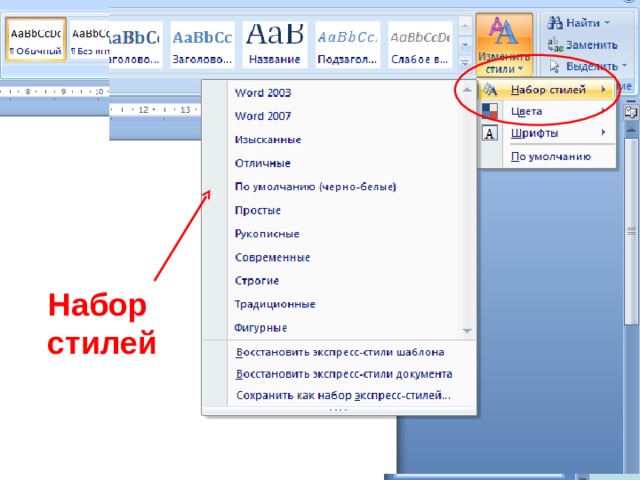The height and width of the screenshot is (480, 640).
Task: Apply the Подзаголовок style thumbnail
Action: [x=347, y=44]
